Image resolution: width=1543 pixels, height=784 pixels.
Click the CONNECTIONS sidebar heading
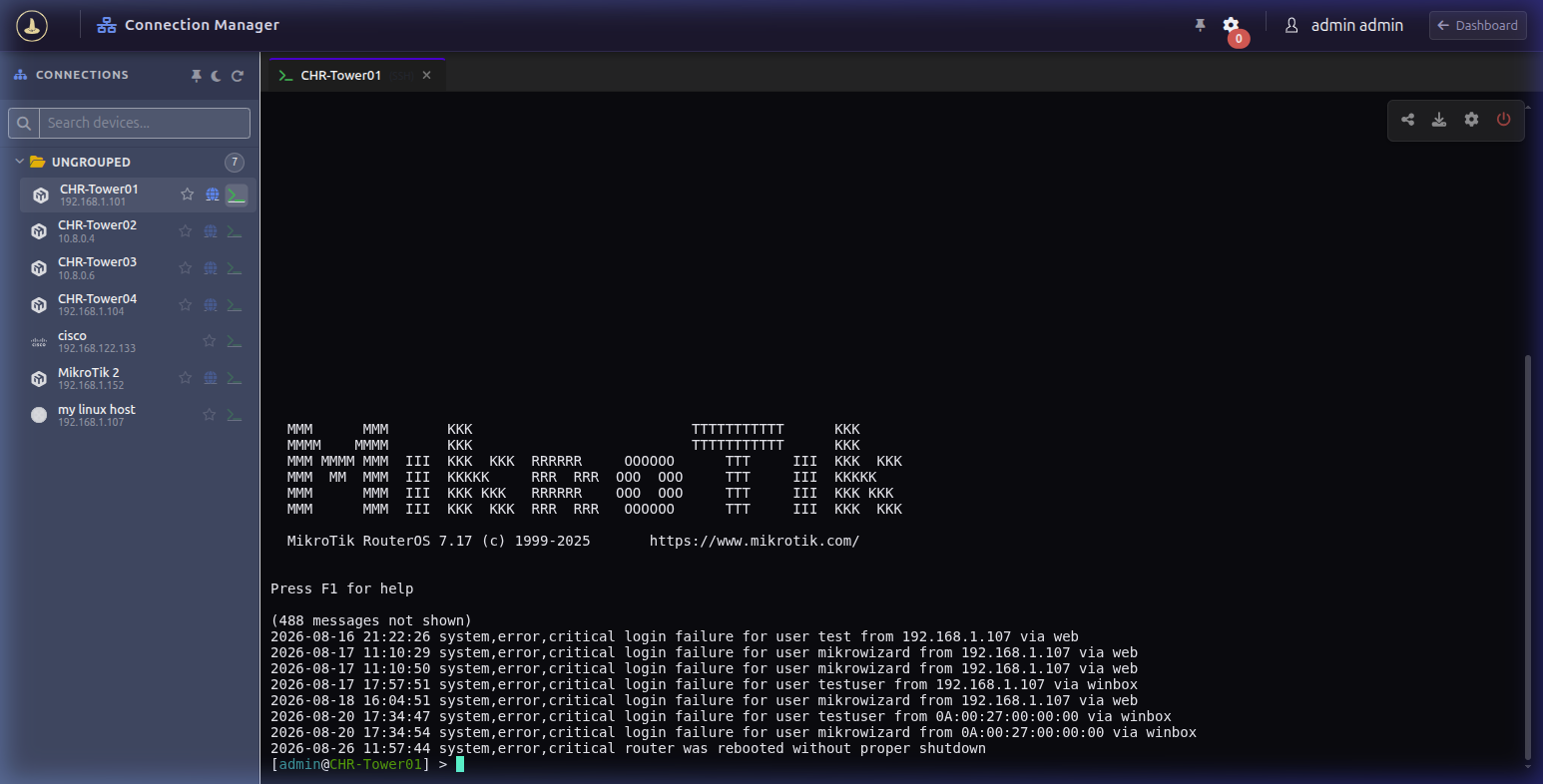(x=82, y=75)
